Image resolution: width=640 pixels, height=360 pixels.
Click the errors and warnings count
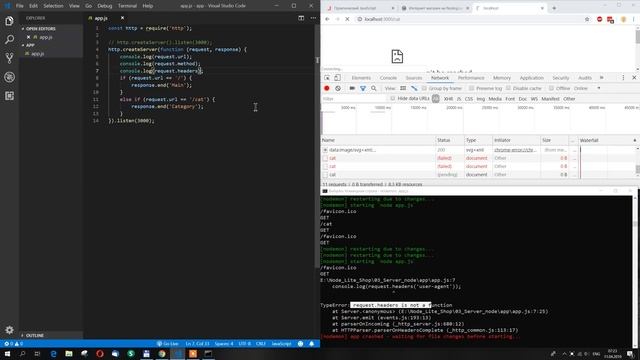tap(13, 344)
